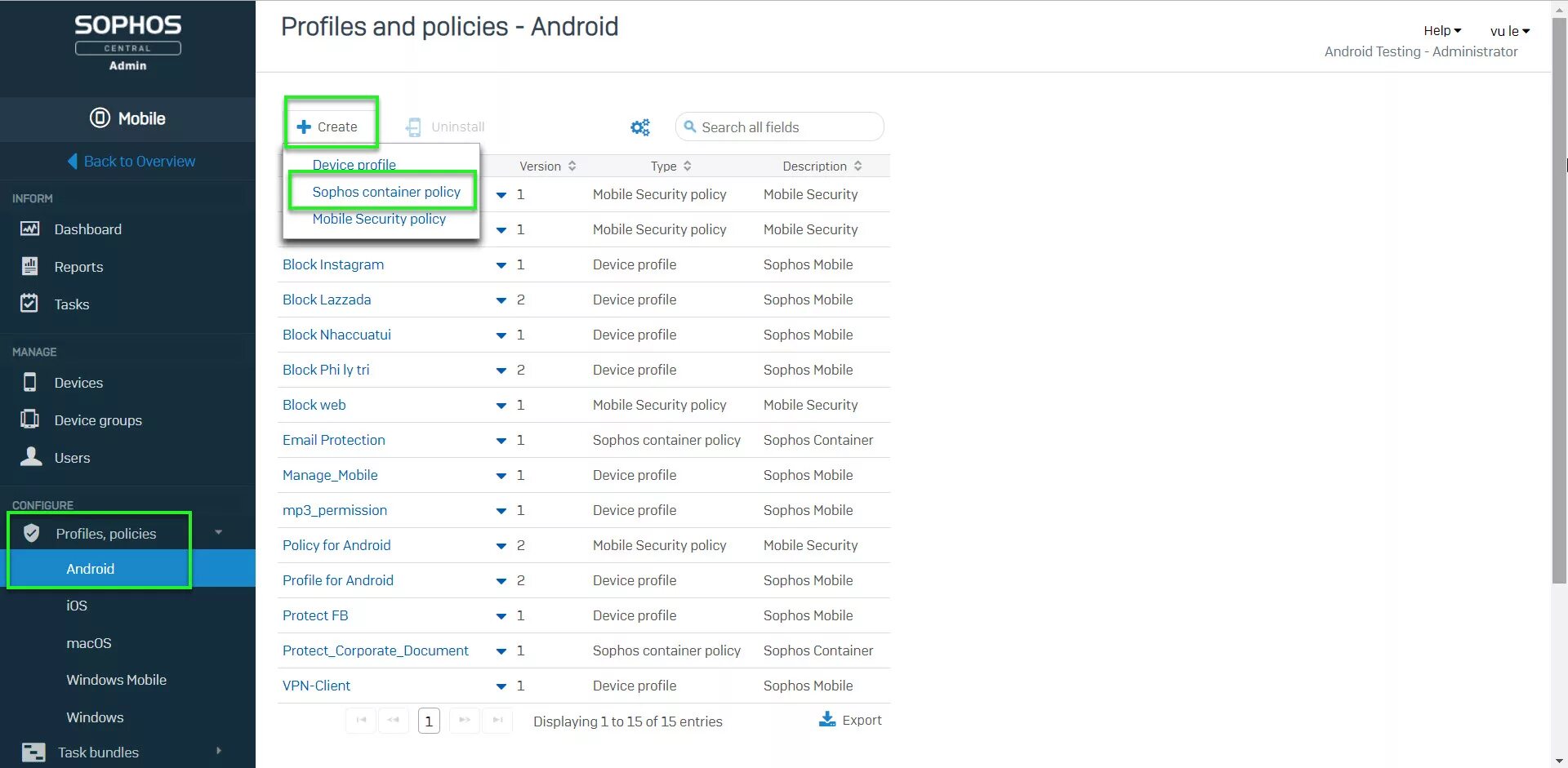Collapse the Profiles, policies section arrow
Image resolution: width=1568 pixels, height=768 pixels.
point(218,532)
